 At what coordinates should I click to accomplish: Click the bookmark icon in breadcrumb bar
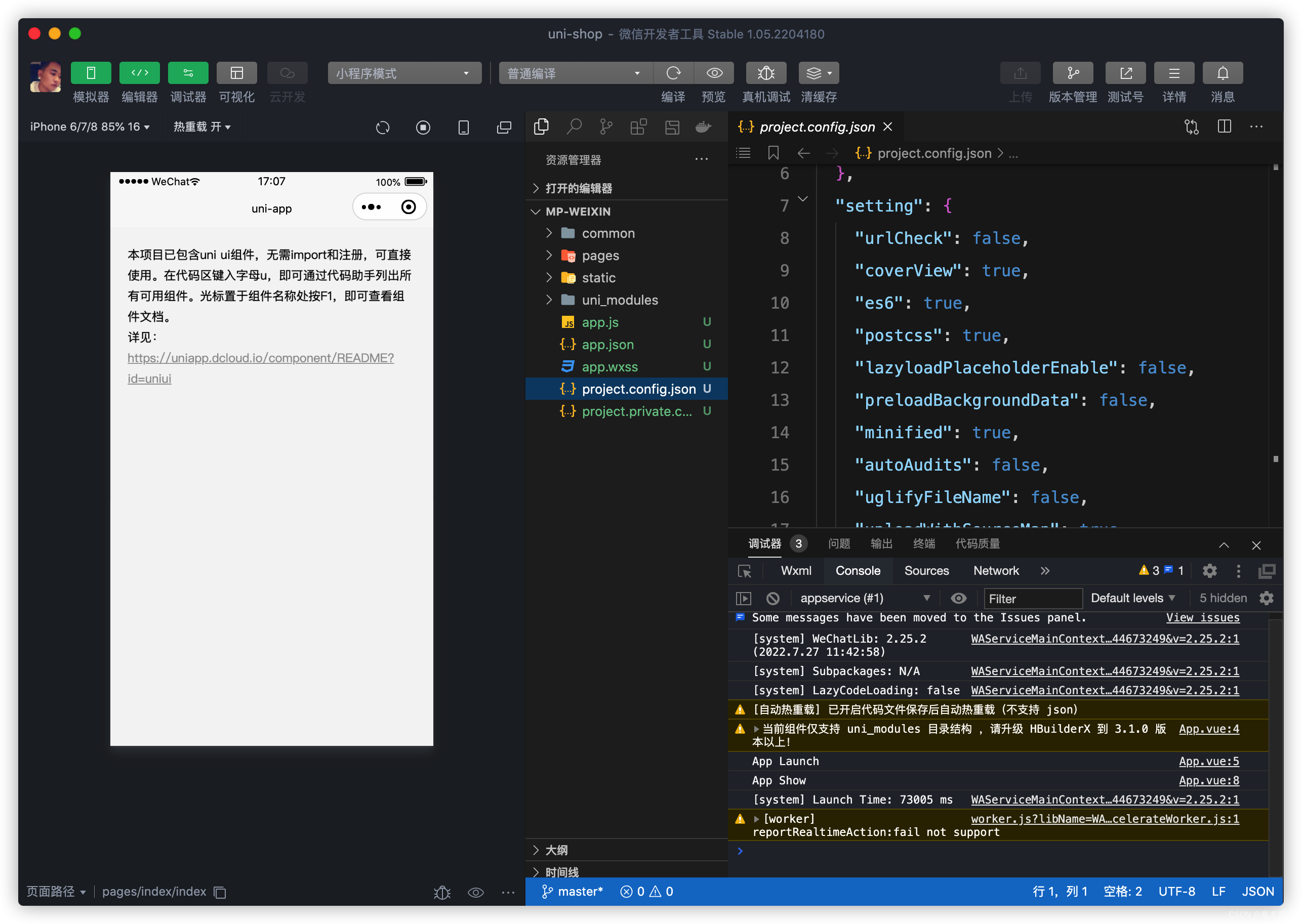click(773, 153)
